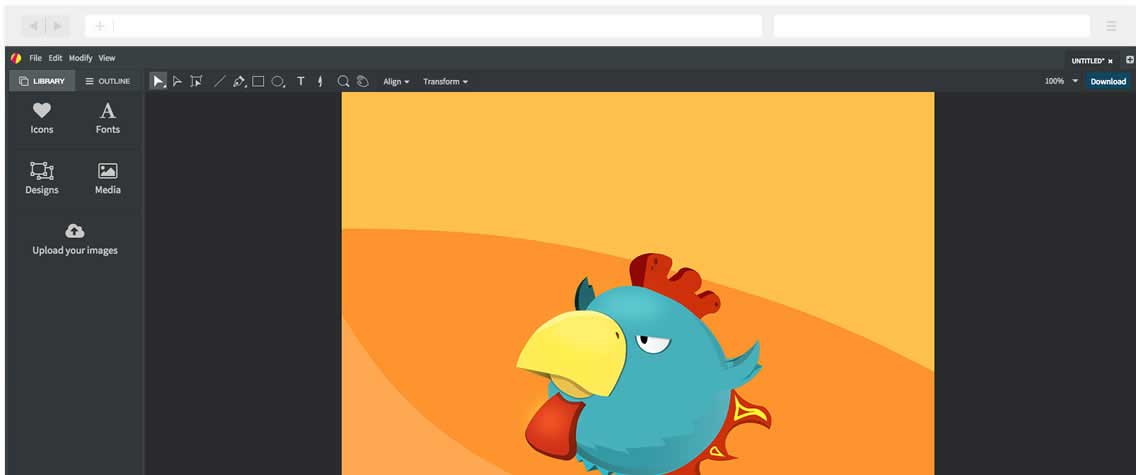
Task: Add a new document tab
Action: click(1130, 60)
